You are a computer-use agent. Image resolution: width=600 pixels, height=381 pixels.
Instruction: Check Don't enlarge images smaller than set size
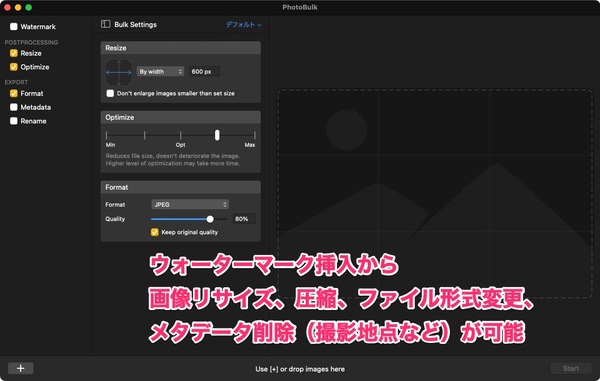tap(110, 93)
